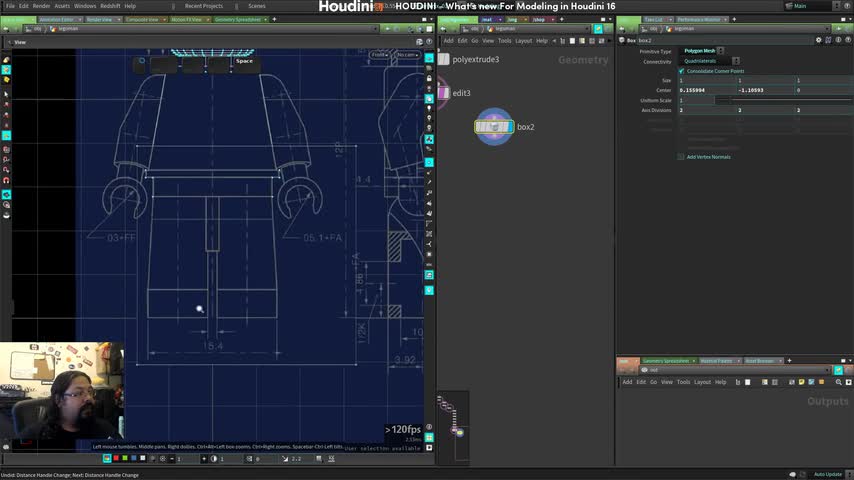Open the Add menu in Outputs pane
This screenshot has height=480, width=854.
click(x=627, y=382)
